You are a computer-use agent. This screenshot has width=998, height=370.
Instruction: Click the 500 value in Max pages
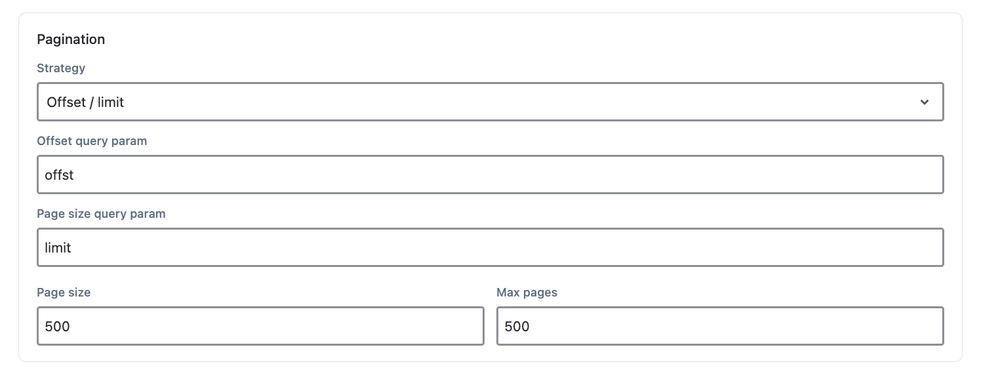[x=517, y=327]
